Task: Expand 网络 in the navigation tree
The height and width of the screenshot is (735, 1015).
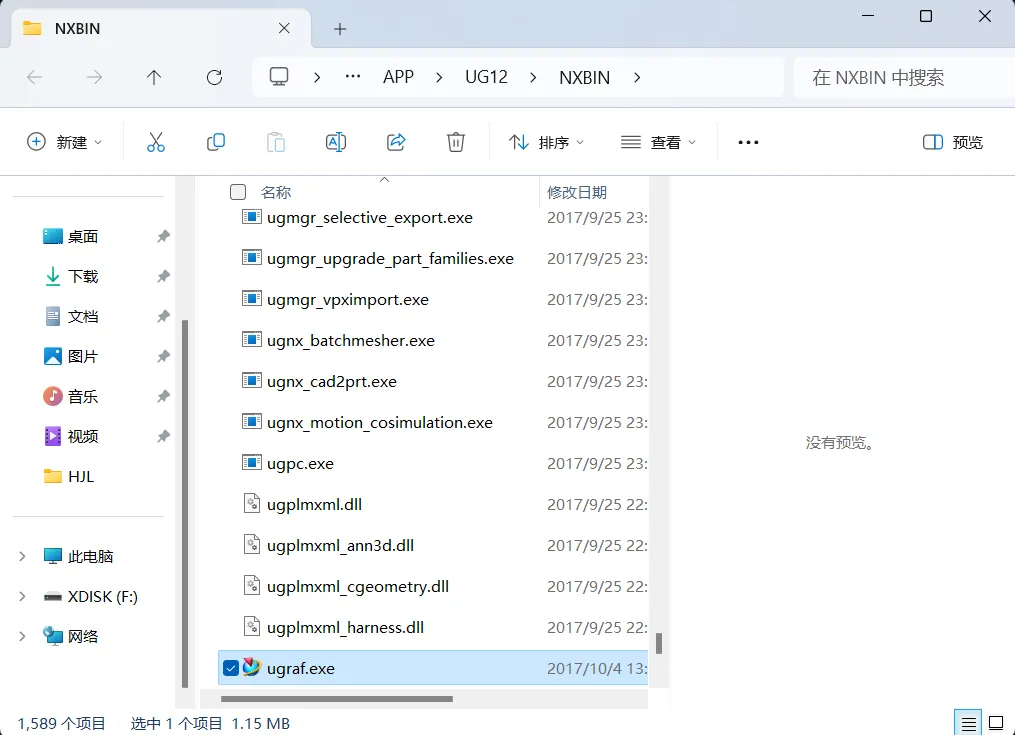Action: click(22, 637)
